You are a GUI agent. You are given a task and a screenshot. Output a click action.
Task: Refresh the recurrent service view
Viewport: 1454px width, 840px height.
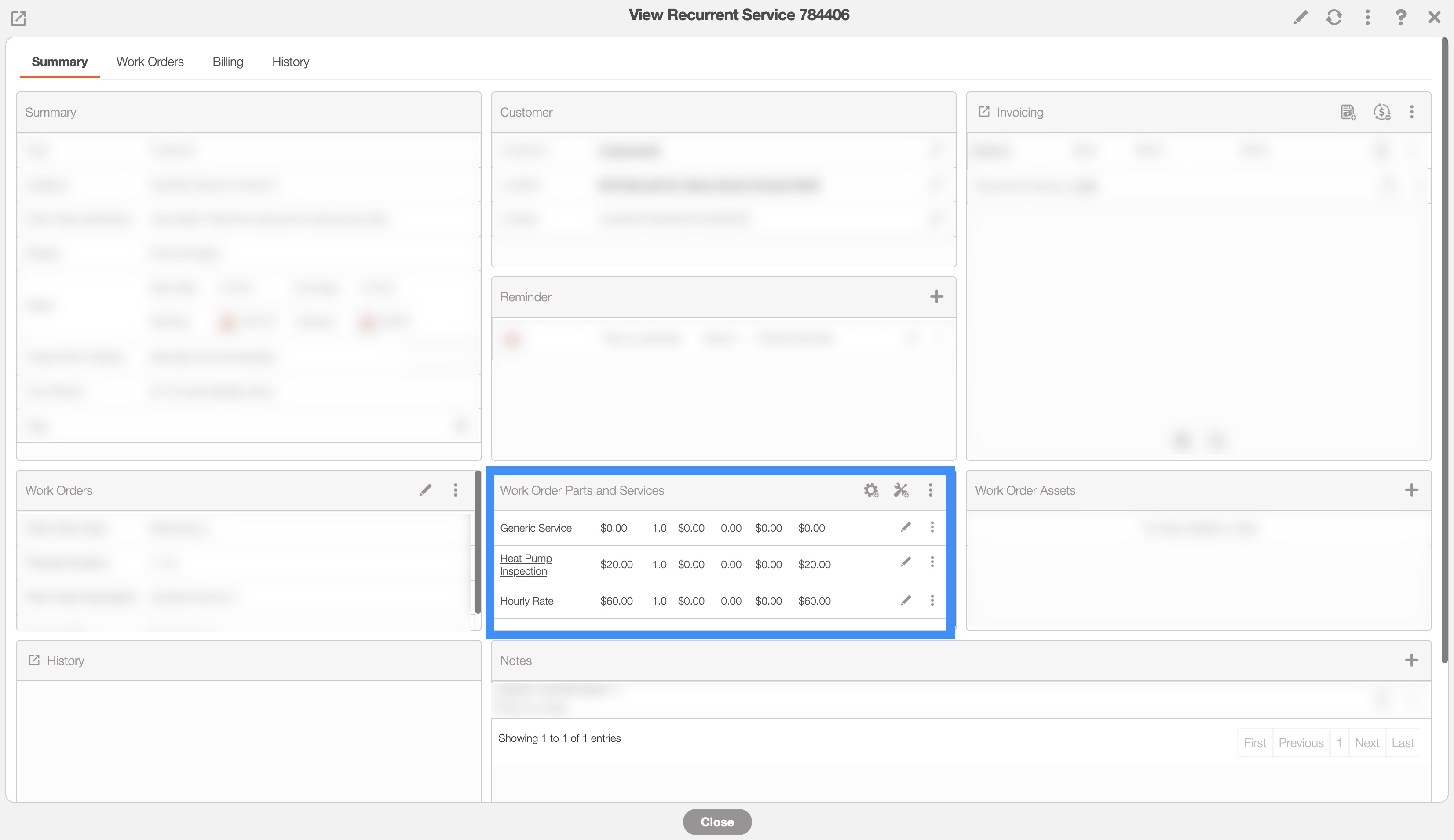click(1333, 17)
